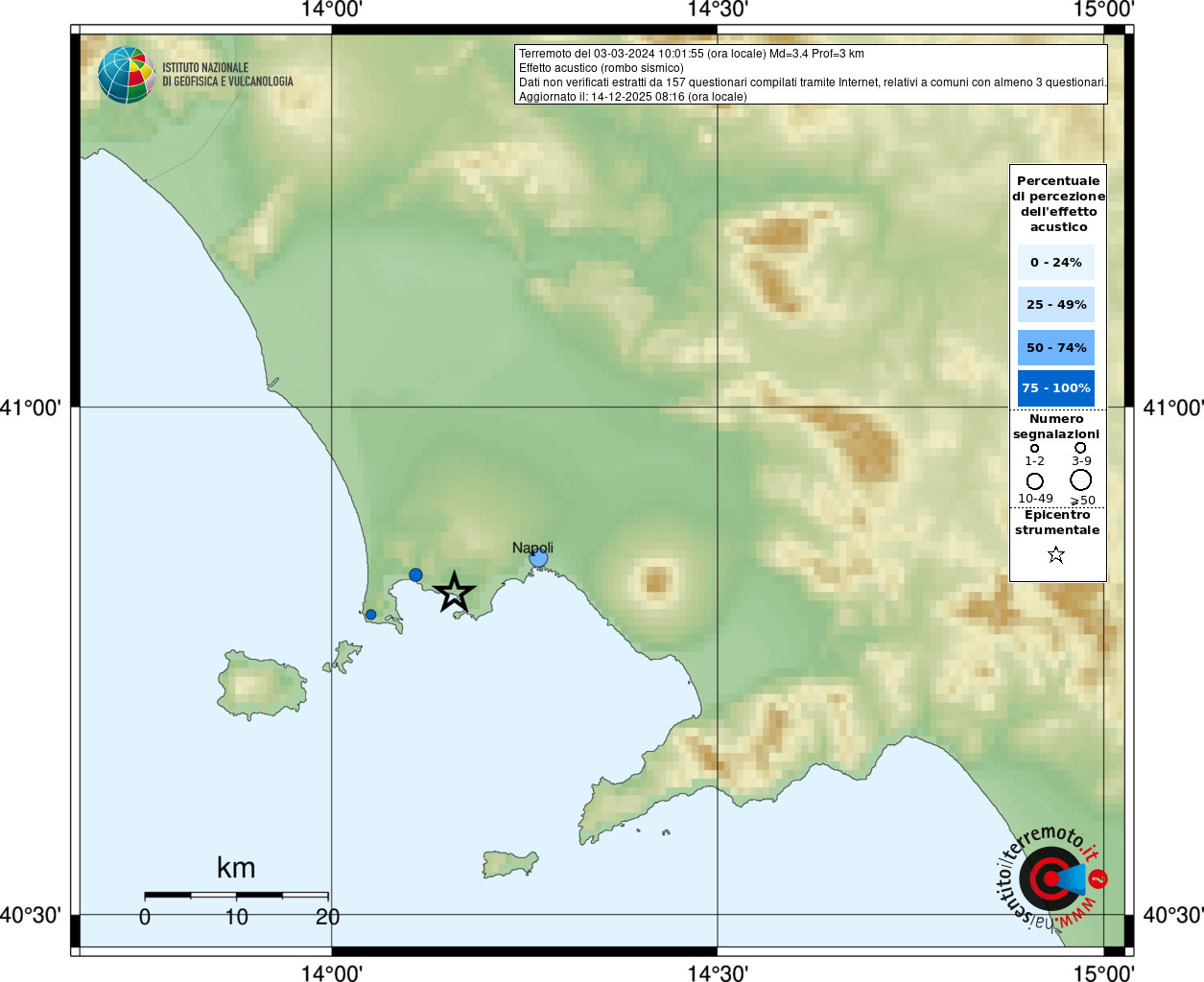Click the Napoli city label
The width and height of the screenshot is (1204, 982).
click(x=532, y=548)
